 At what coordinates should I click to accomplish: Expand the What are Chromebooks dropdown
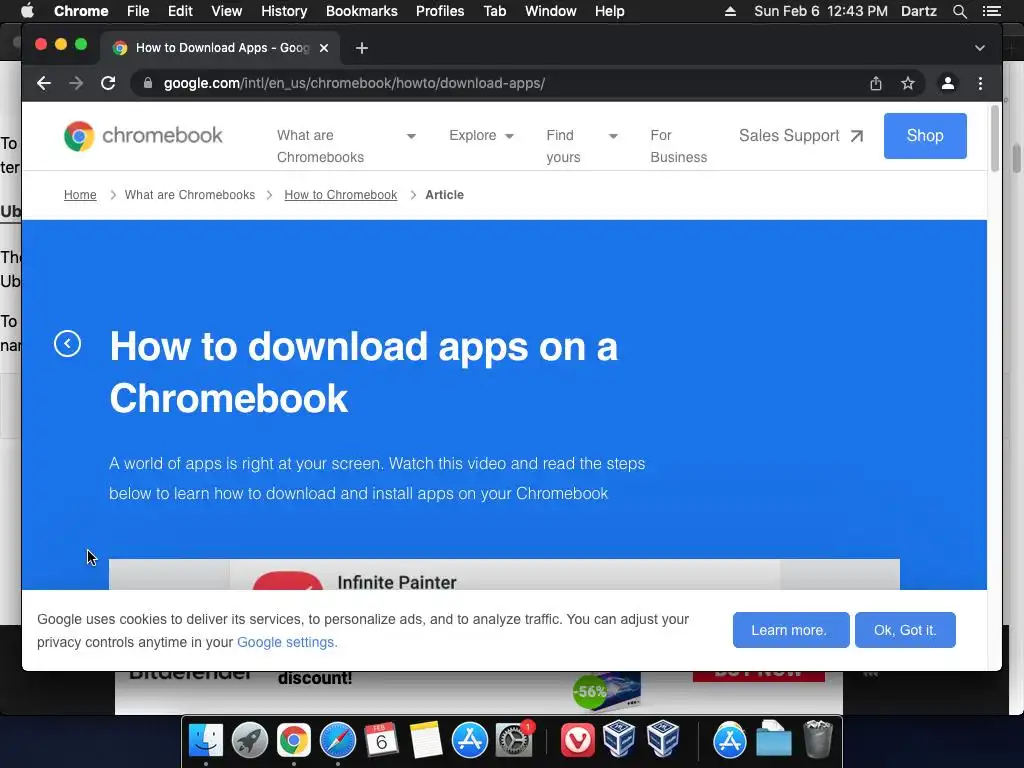click(411, 136)
